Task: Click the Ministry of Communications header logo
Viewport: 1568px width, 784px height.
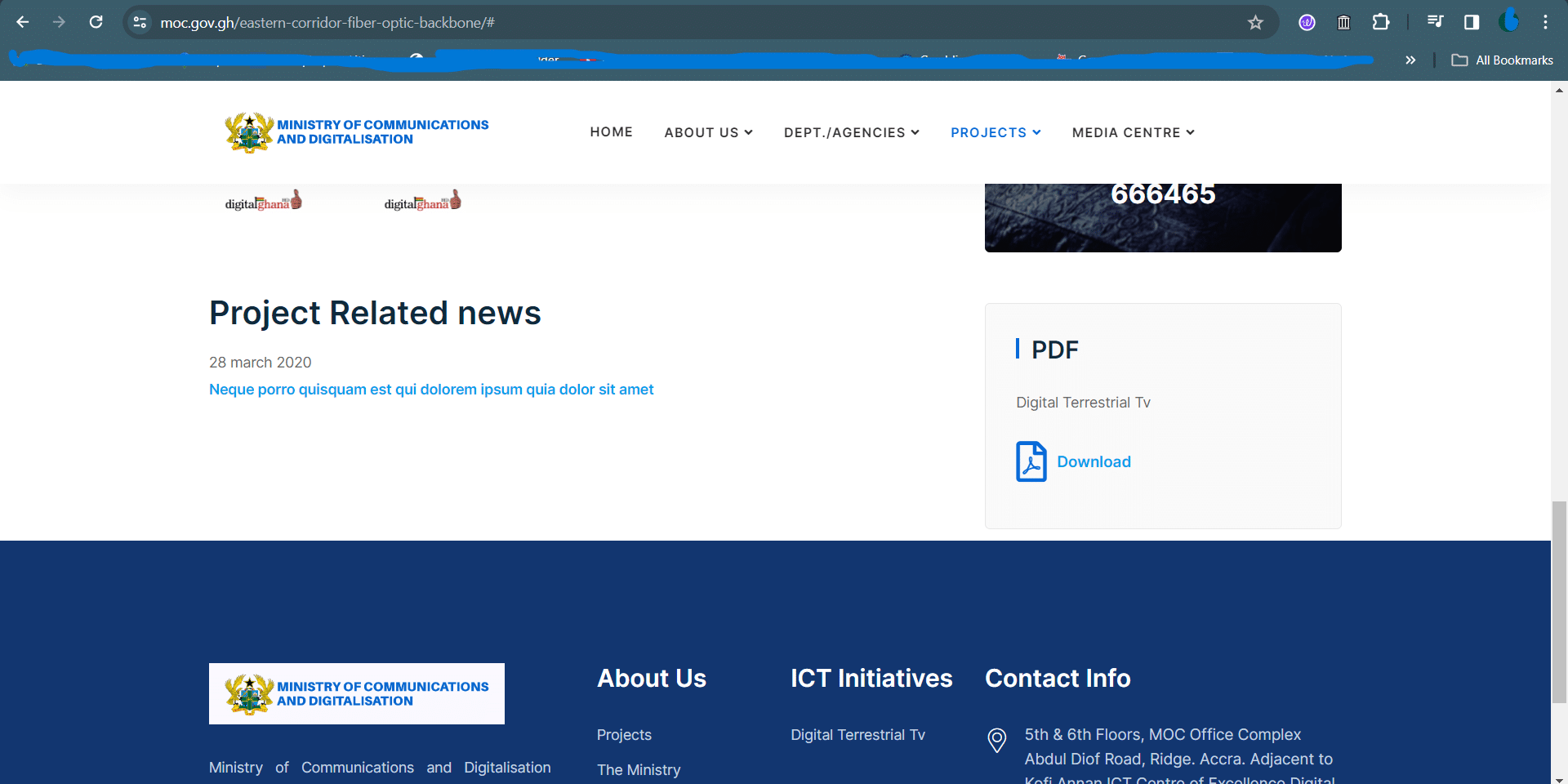Action: coord(357,132)
